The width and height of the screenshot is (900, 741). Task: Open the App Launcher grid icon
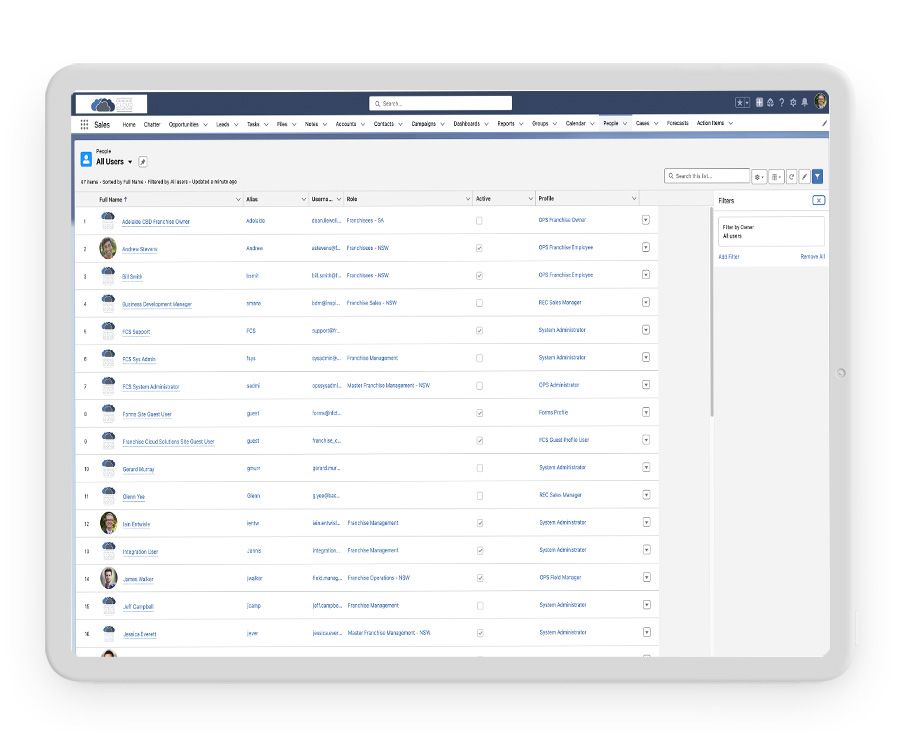[84, 124]
